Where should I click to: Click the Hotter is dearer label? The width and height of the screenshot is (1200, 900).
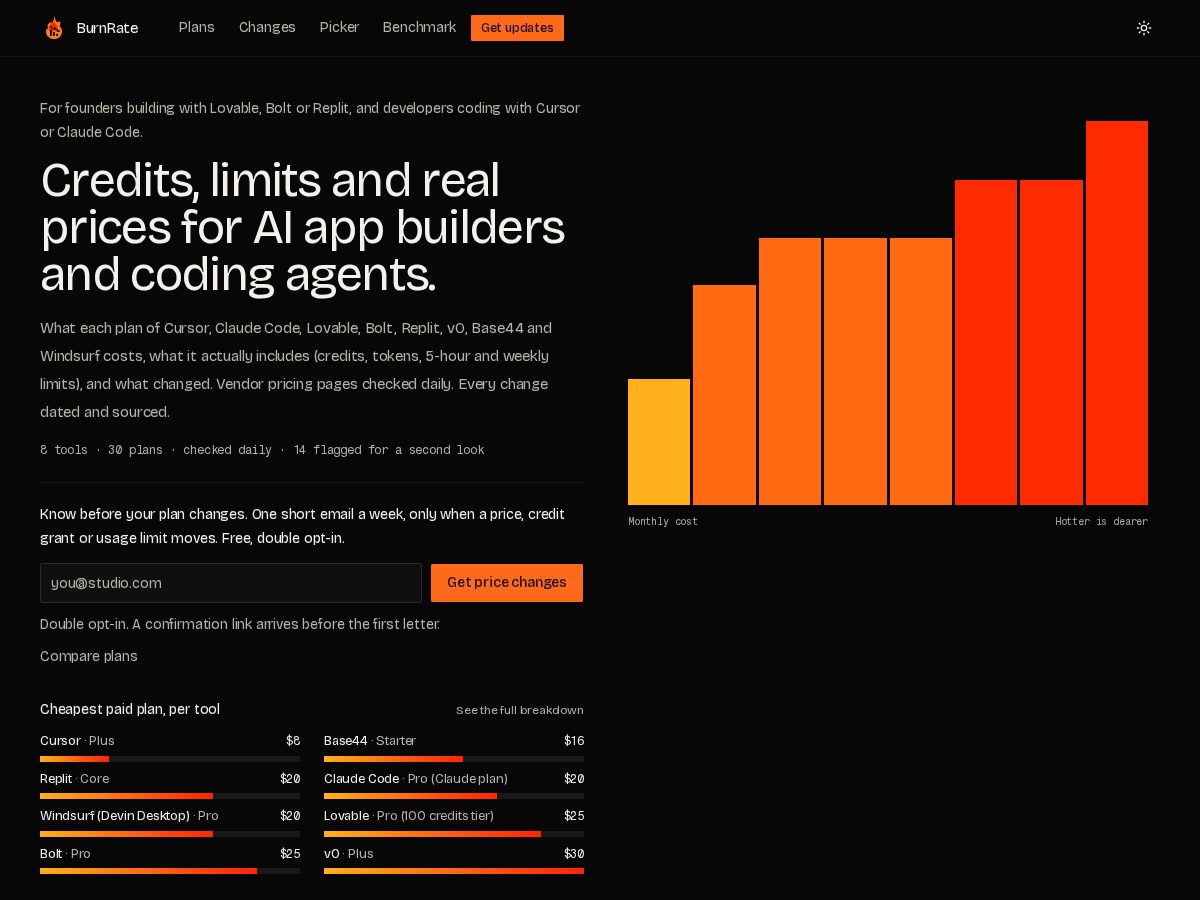click(1101, 522)
